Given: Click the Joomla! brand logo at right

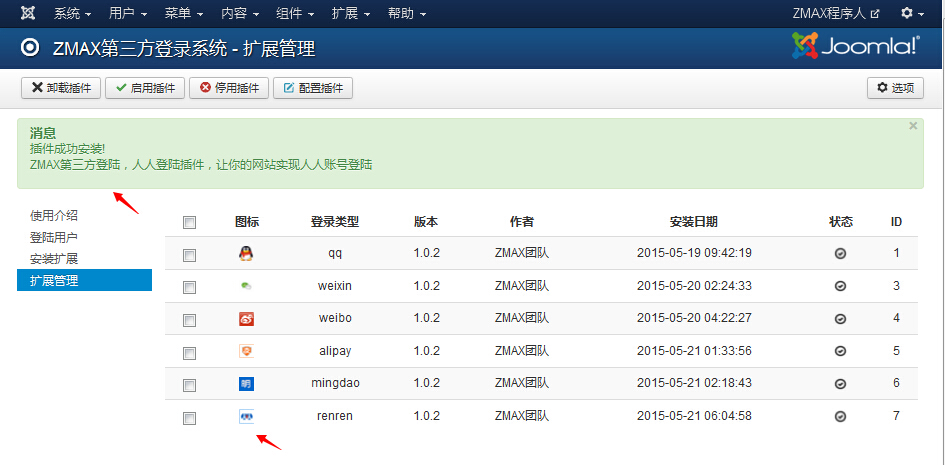Looking at the screenshot, I should (x=856, y=45).
